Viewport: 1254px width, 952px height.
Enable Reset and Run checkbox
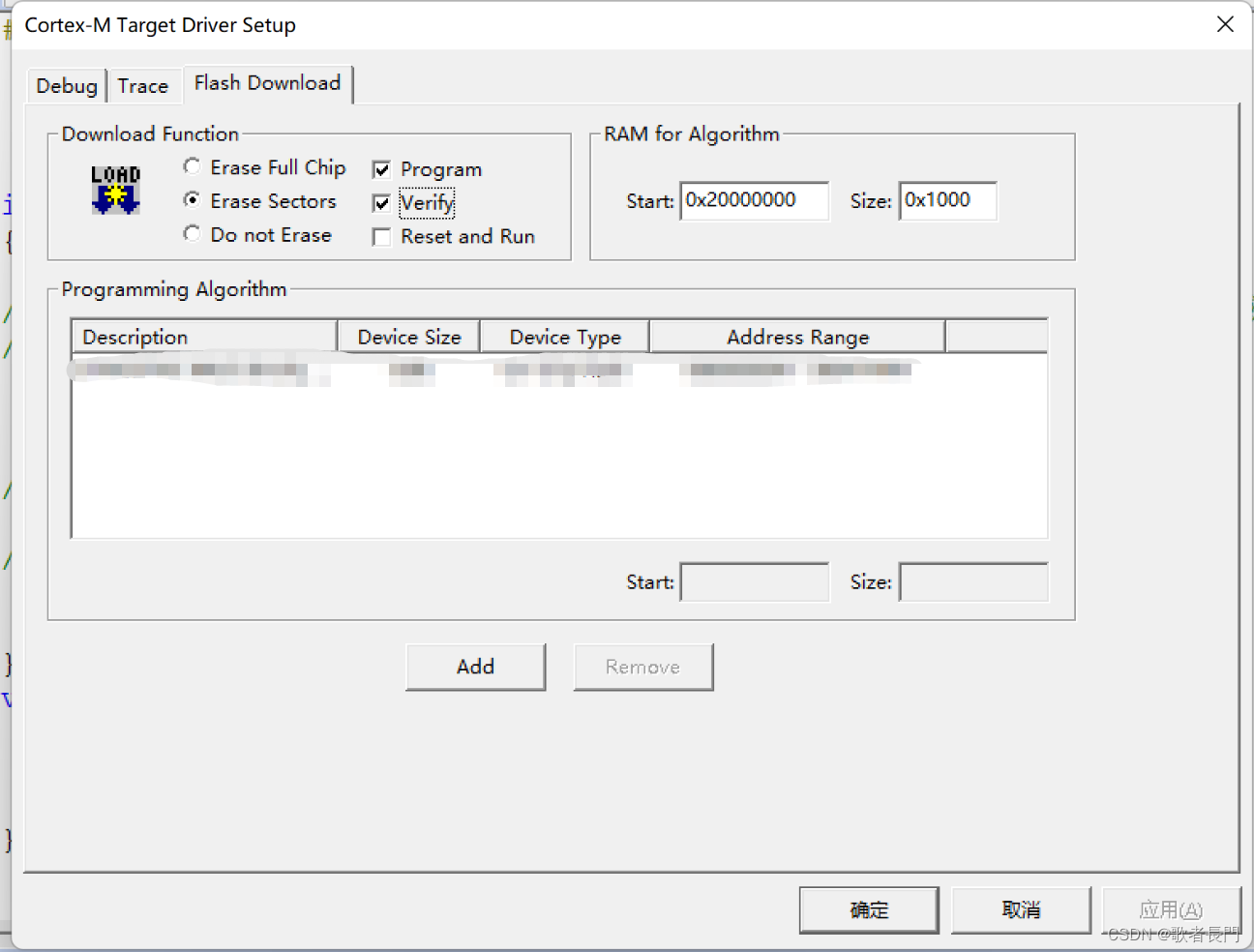click(382, 237)
